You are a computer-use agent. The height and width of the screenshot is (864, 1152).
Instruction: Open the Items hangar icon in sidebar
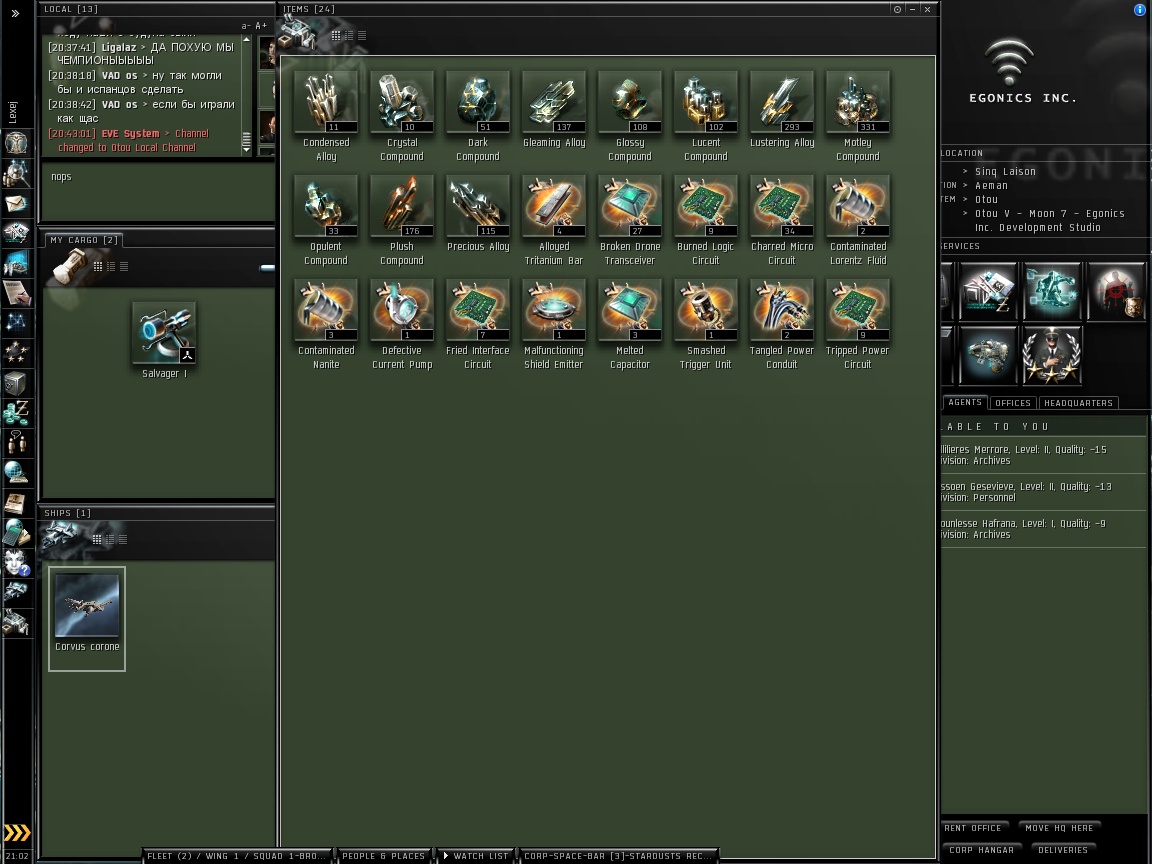coord(16,622)
